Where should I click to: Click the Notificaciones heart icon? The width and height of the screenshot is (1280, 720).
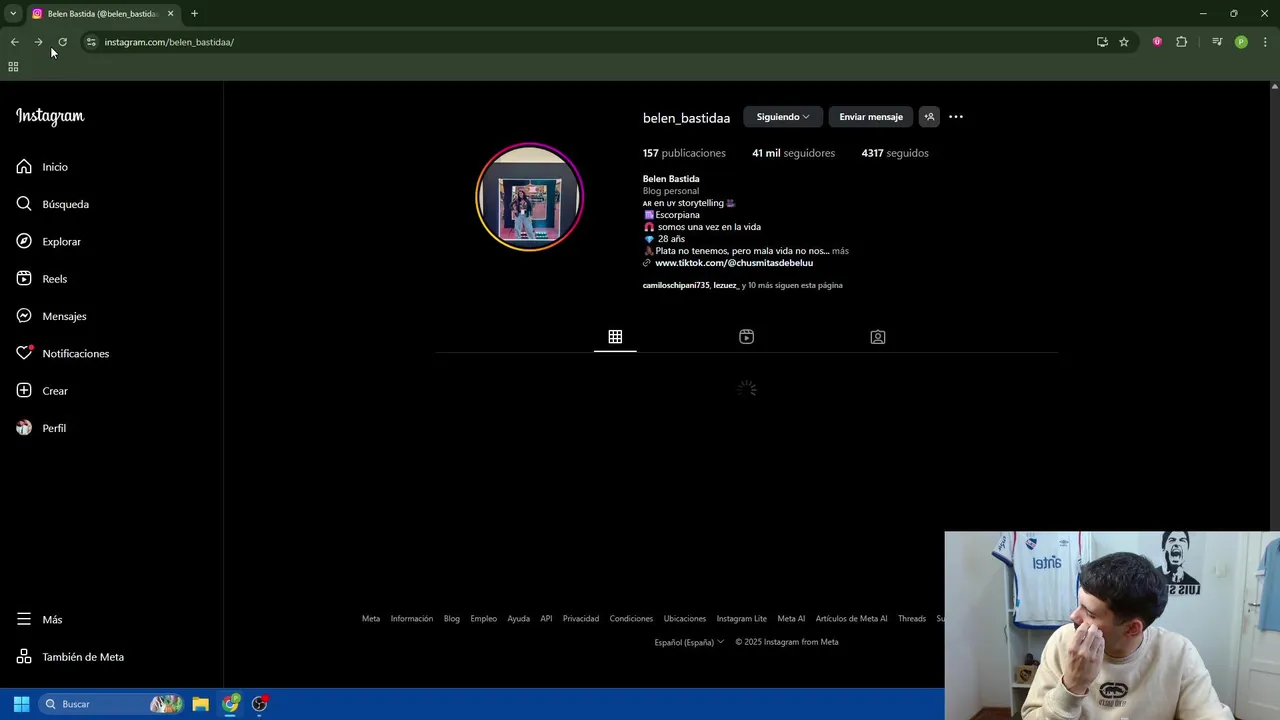tap(24, 353)
